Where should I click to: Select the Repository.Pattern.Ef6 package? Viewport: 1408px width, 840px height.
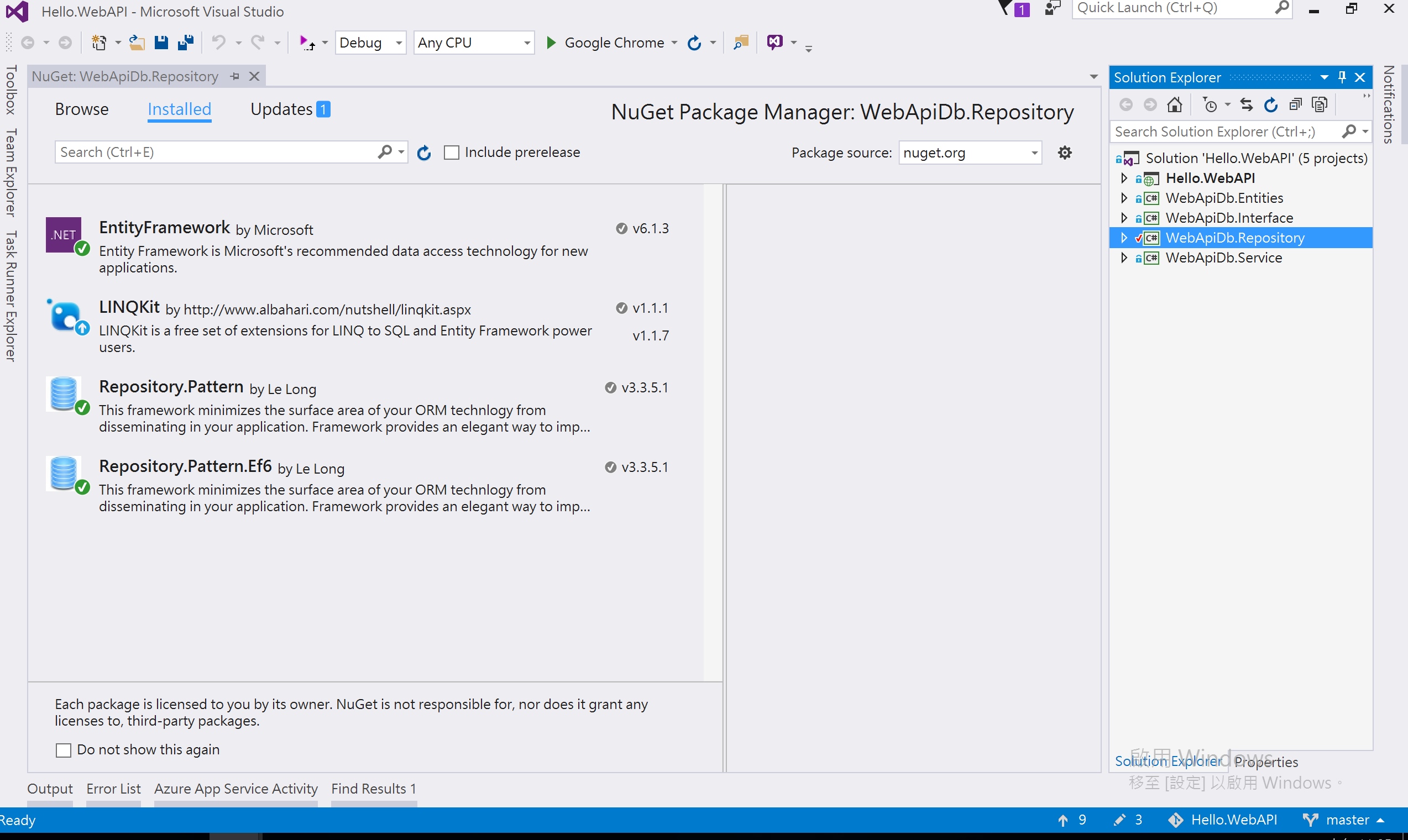tap(365, 486)
